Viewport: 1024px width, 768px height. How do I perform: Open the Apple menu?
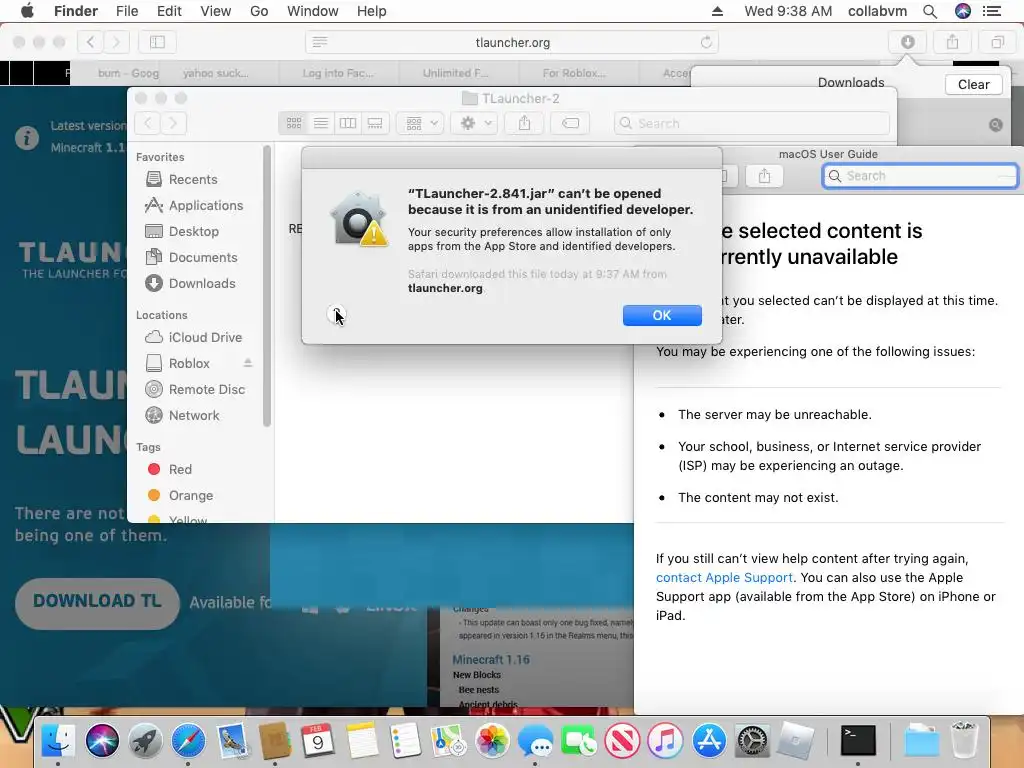coord(27,11)
